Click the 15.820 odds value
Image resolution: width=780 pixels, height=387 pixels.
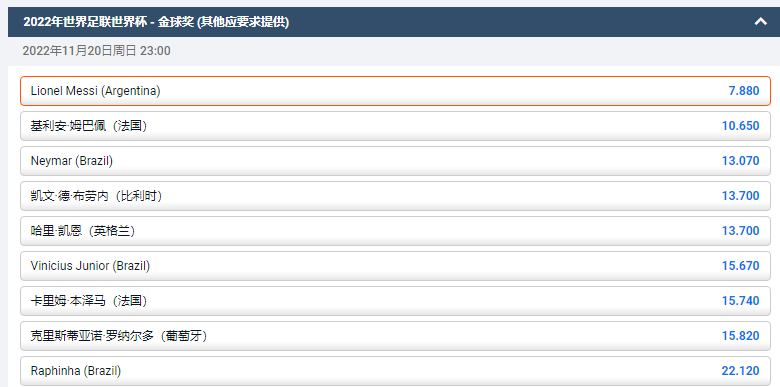[x=741, y=336]
